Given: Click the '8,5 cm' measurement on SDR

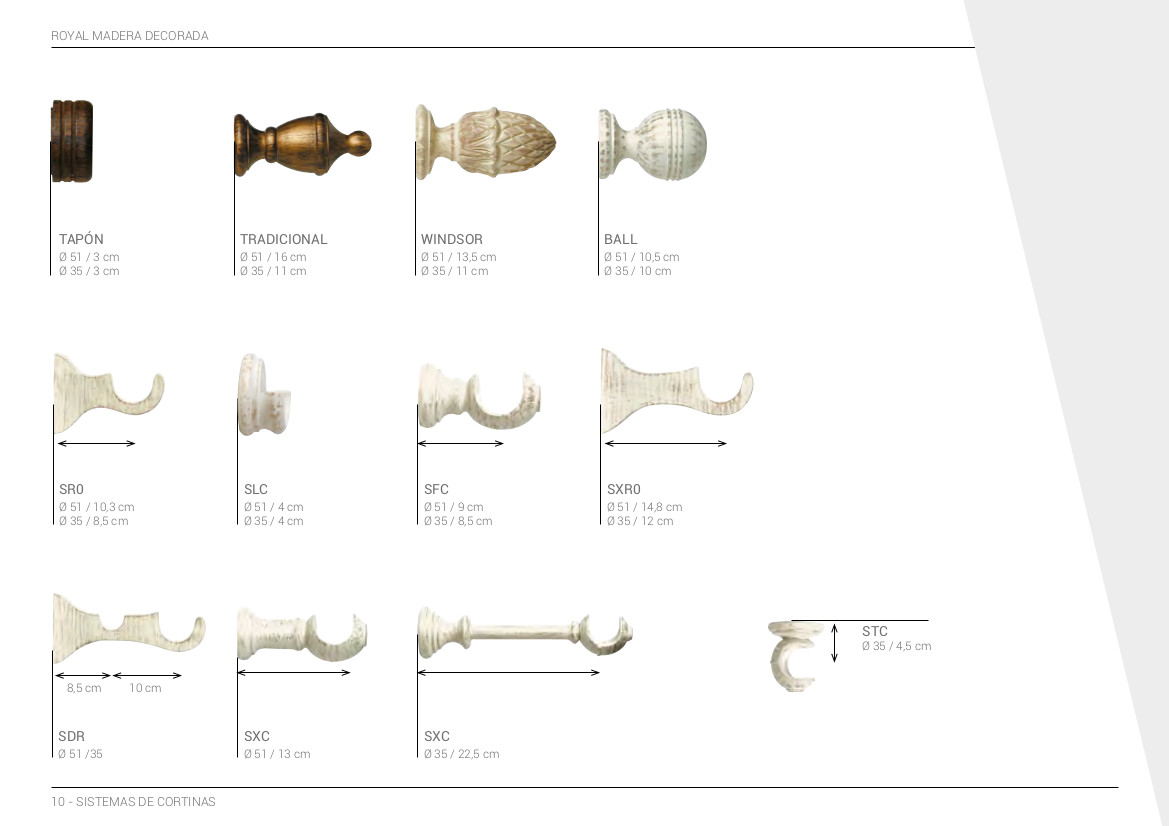Looking at the screenshot, I should point(84,688).
